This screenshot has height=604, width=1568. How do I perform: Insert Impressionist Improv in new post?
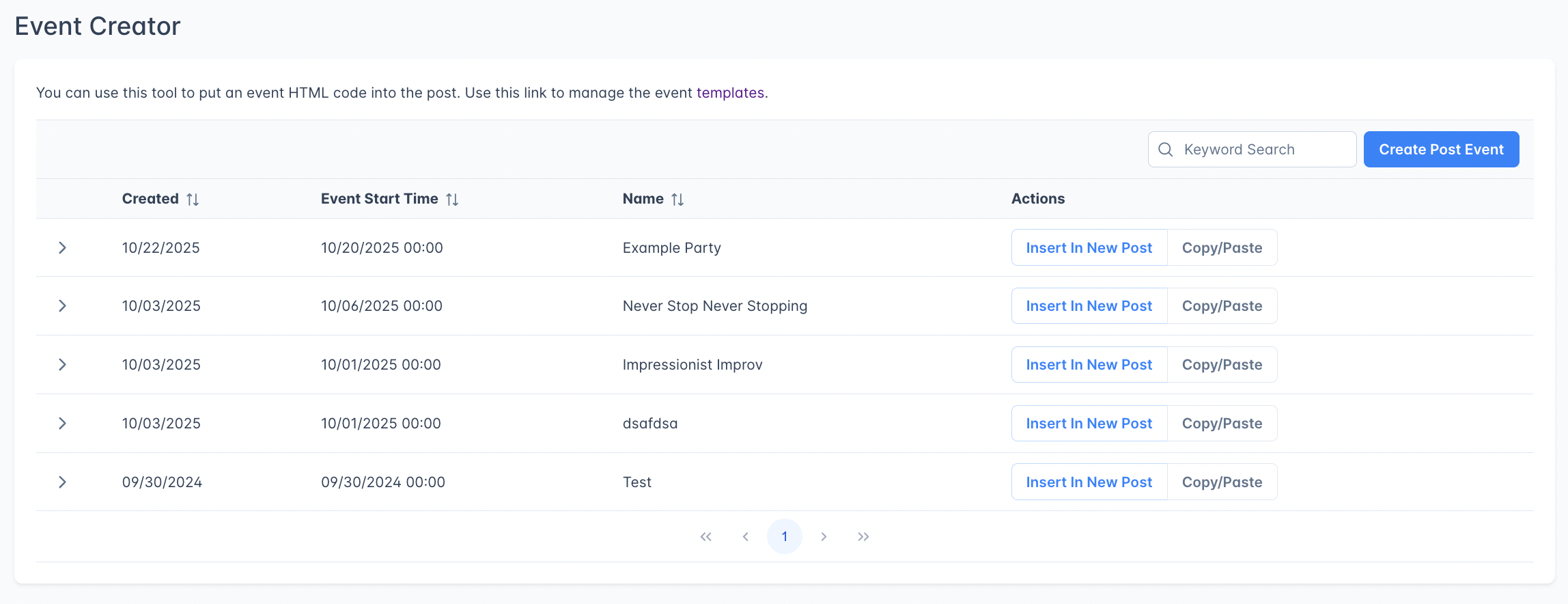tap(1089, 365)
